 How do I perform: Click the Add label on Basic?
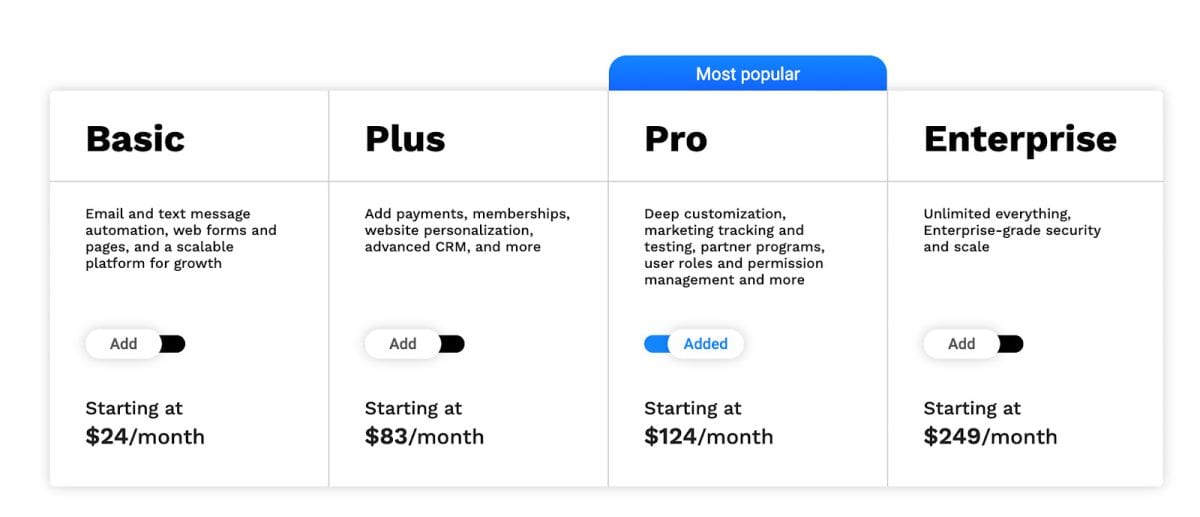123,344
